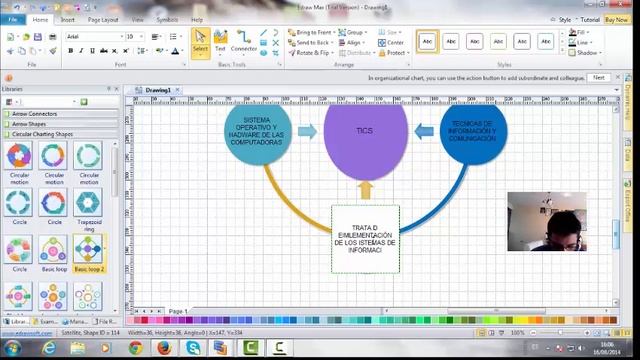Screen dimensions: 640x360
Task: Open Internet Explorer from taskbar
Action: tap(49, 348)
